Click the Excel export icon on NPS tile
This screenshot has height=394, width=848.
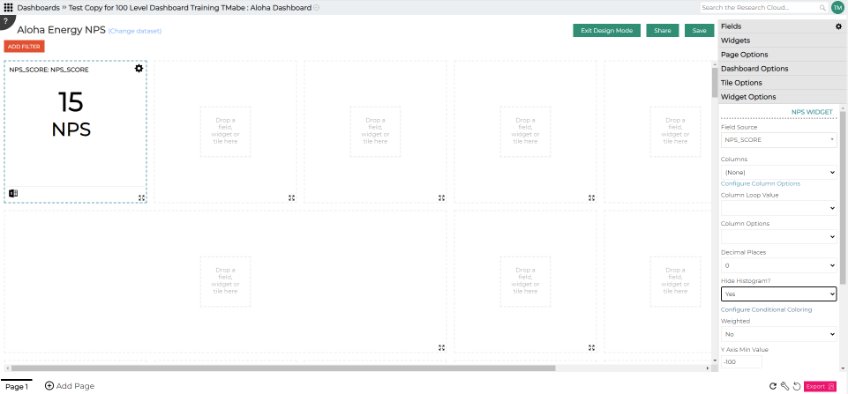click(14, 193)
